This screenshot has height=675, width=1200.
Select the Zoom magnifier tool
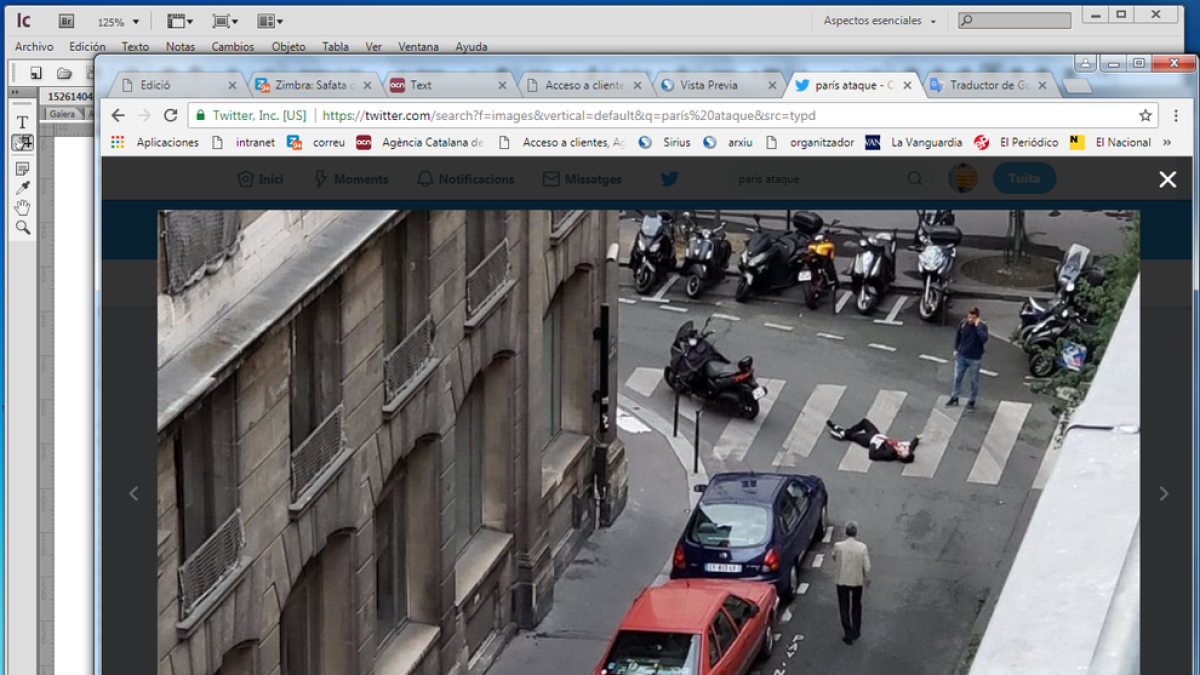(21, 223)
